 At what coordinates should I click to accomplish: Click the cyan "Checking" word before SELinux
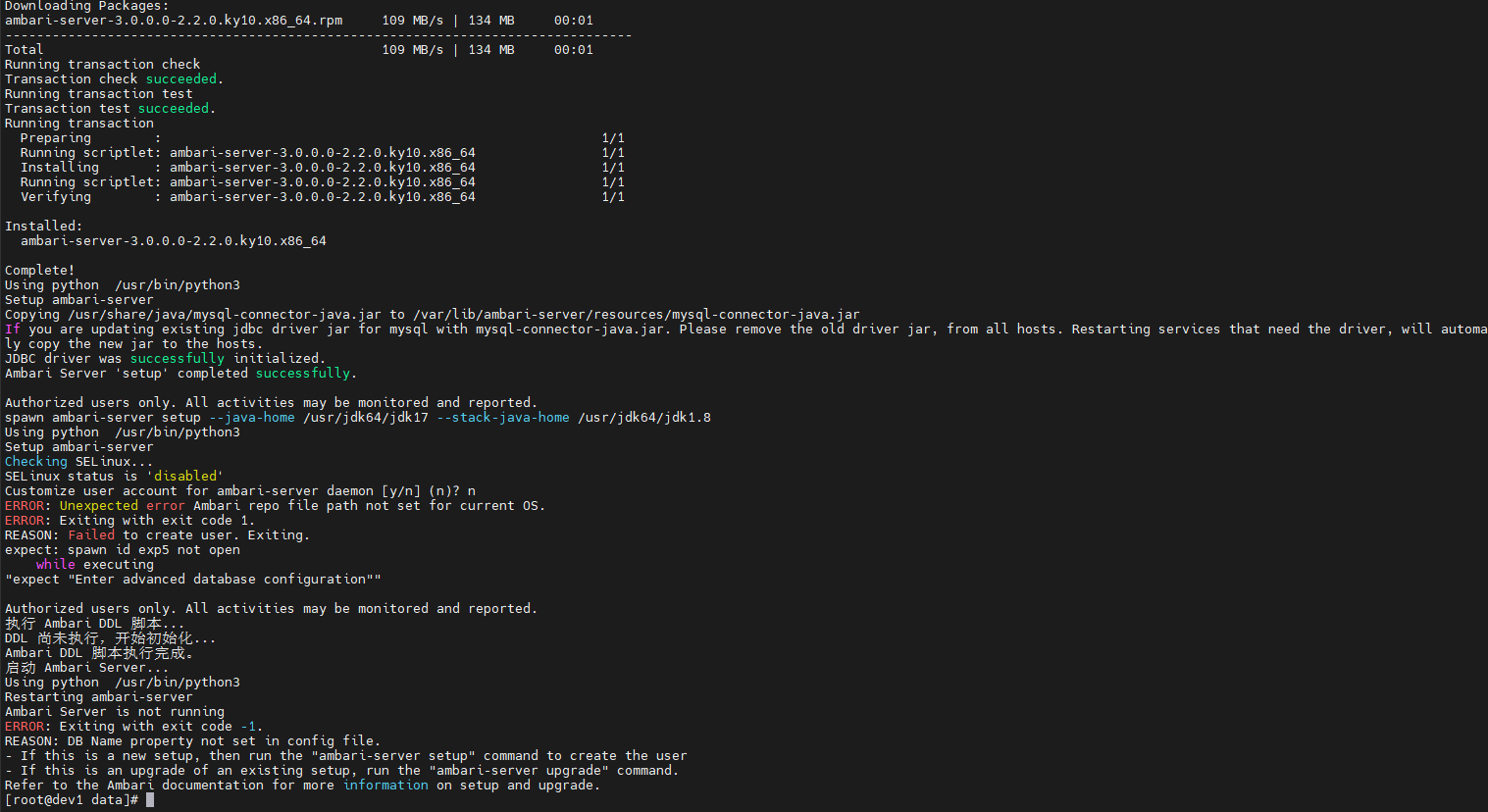36,462
